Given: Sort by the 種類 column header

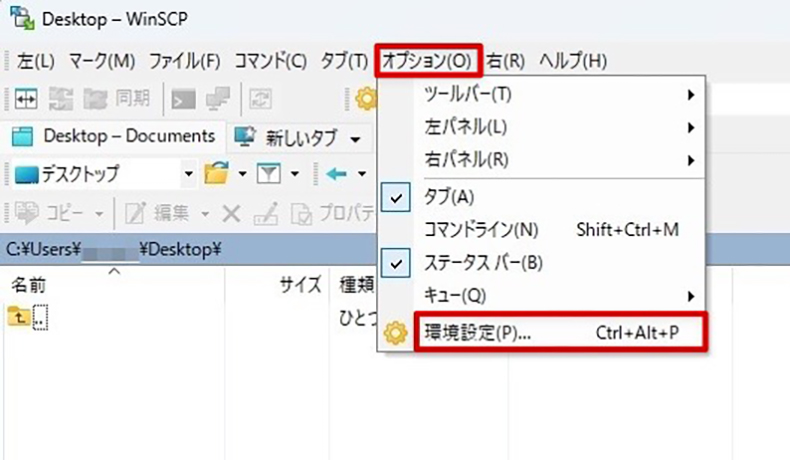Looking at the screenshot, I should tap(357, 285).
